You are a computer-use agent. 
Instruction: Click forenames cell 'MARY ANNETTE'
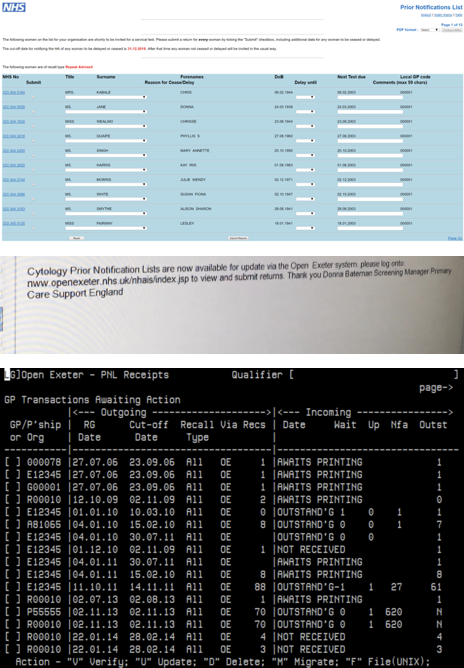(x=195, y=150)
